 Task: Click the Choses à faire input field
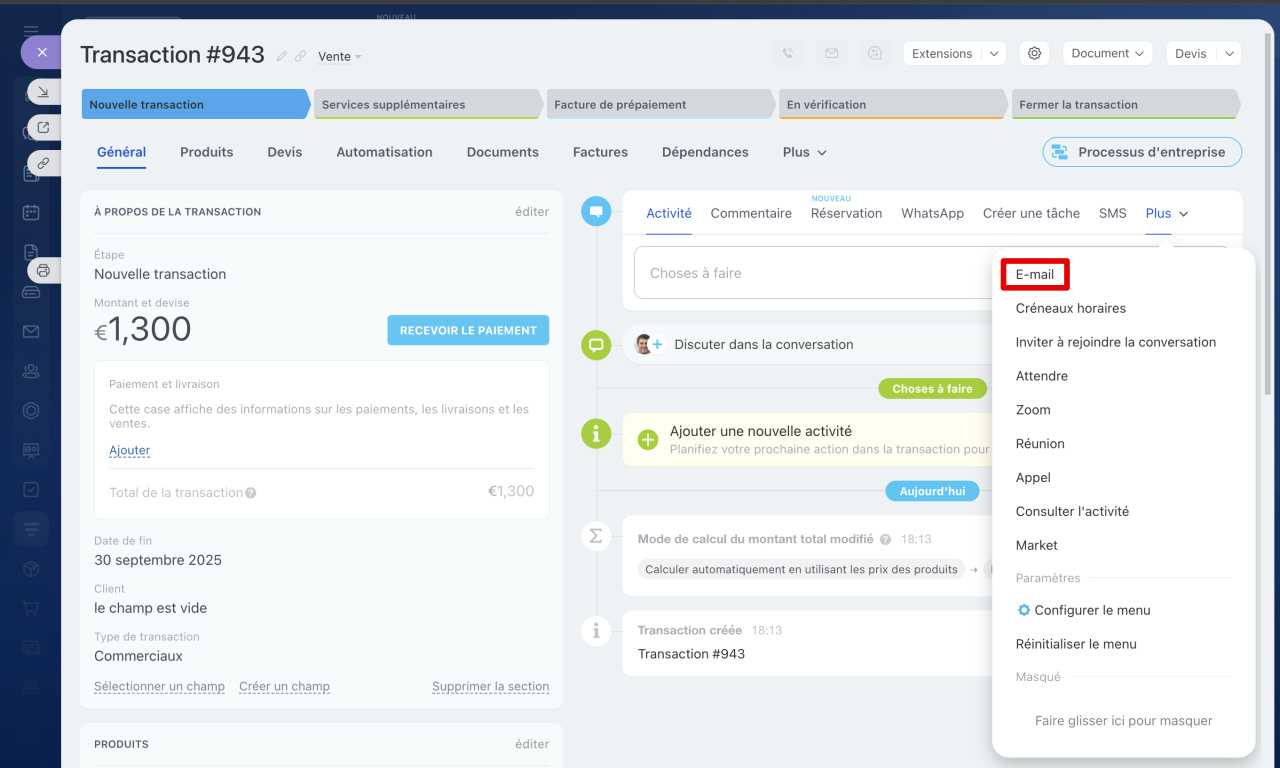pos(810,273)
